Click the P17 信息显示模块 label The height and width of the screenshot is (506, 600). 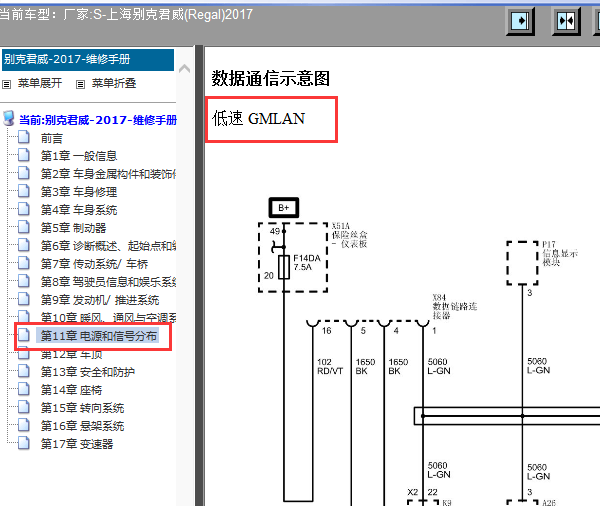[560, 253]
